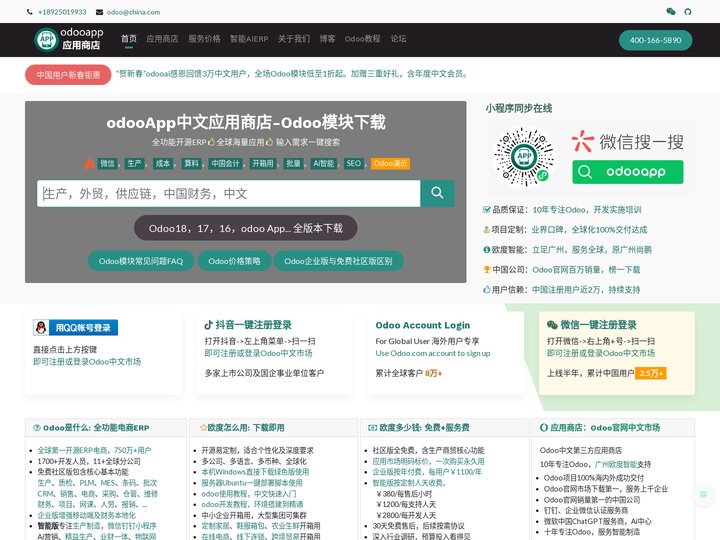The image size is (720, 540).
Task: Open the 智能AIERP nav item
Action: pyautogui.click(x=249, y=39)
